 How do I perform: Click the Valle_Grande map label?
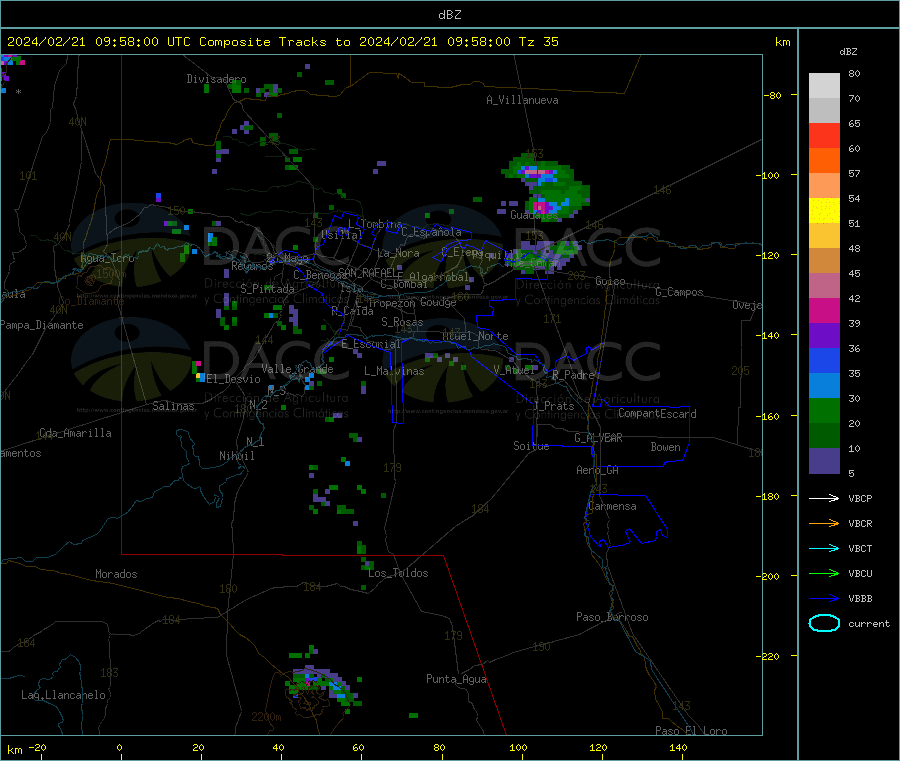click(x=297, y=369)
